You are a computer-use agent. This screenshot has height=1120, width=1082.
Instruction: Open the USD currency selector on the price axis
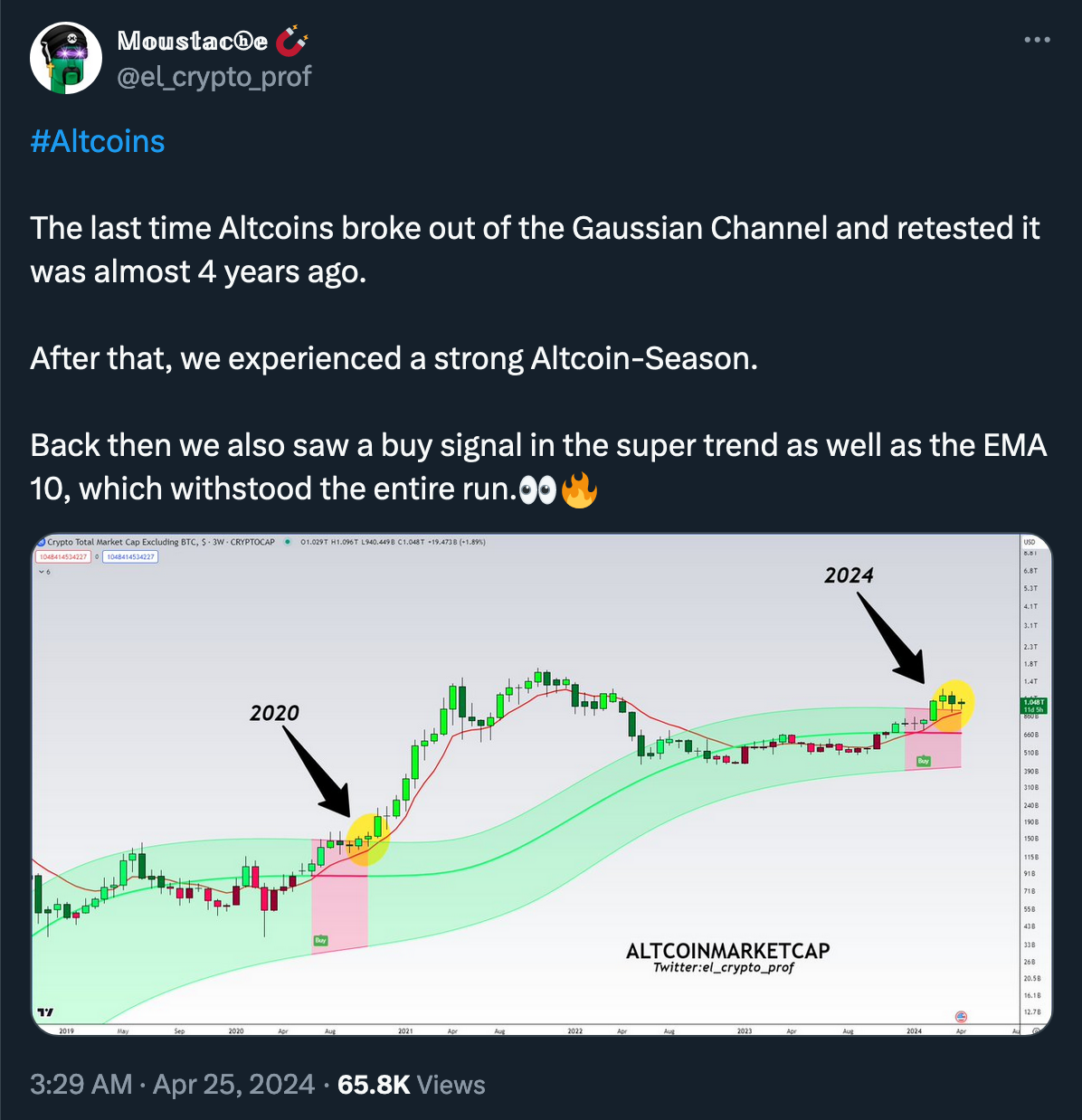coord(1030,542)
